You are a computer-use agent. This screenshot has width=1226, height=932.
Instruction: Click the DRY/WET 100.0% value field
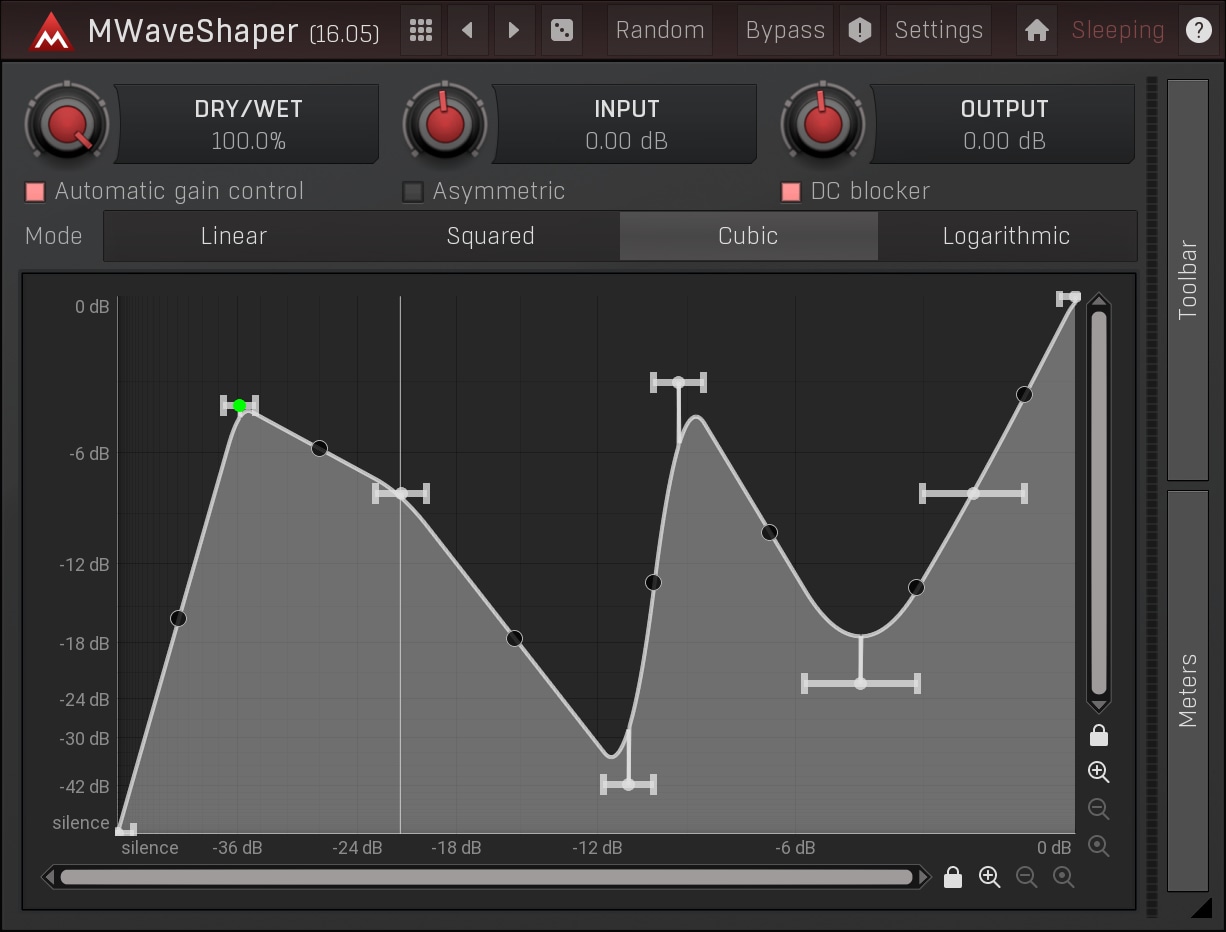[248, 124]
